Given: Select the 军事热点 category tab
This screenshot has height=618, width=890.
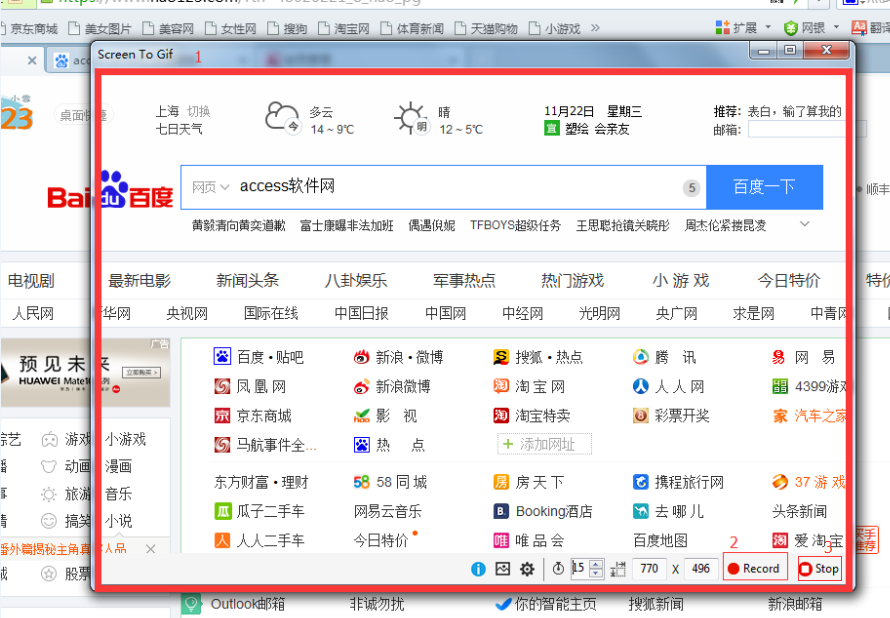Looking at the screenshot, I should [x=464, y=280].
